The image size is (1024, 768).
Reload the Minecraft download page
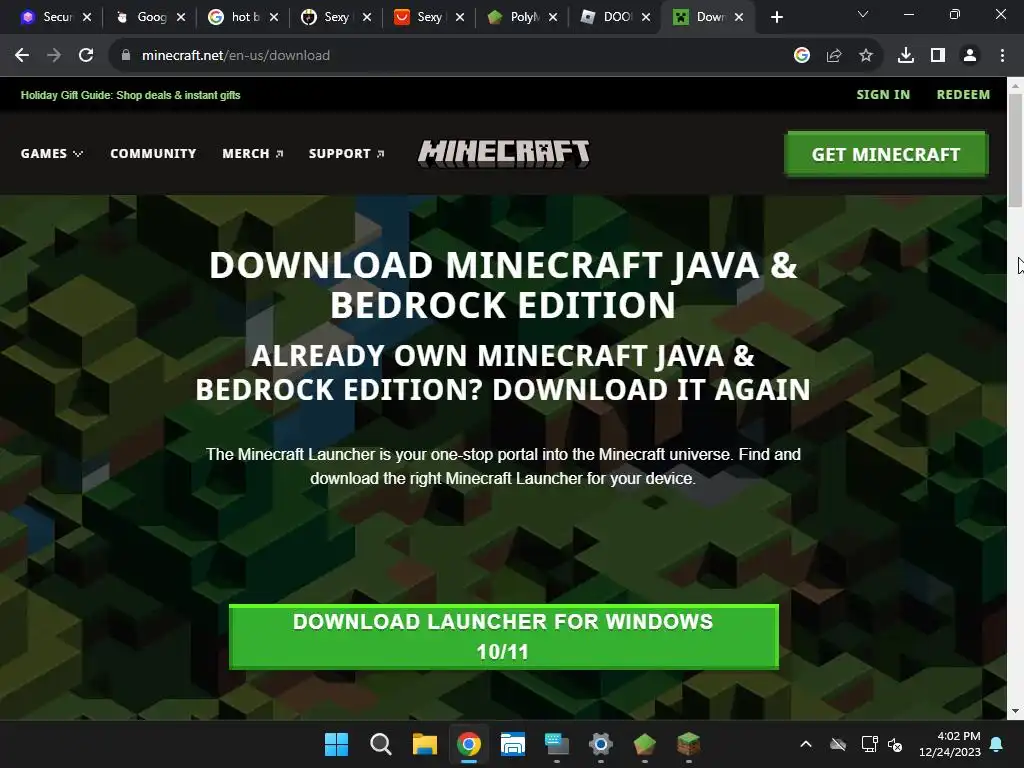(86, 56)
